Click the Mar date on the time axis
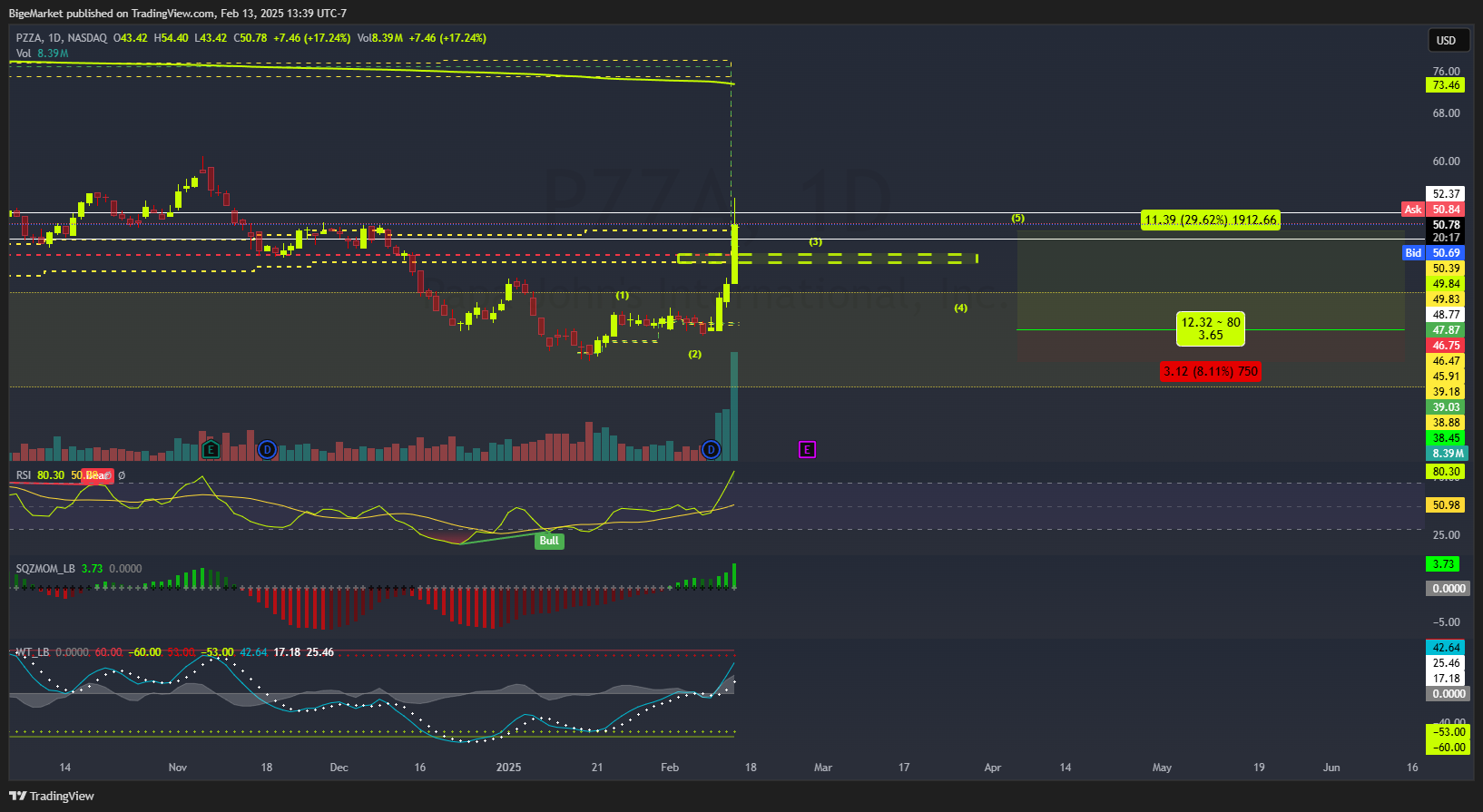Image resolution: width=1483 pixels, height=812 pixels. [x=823, y=768]
